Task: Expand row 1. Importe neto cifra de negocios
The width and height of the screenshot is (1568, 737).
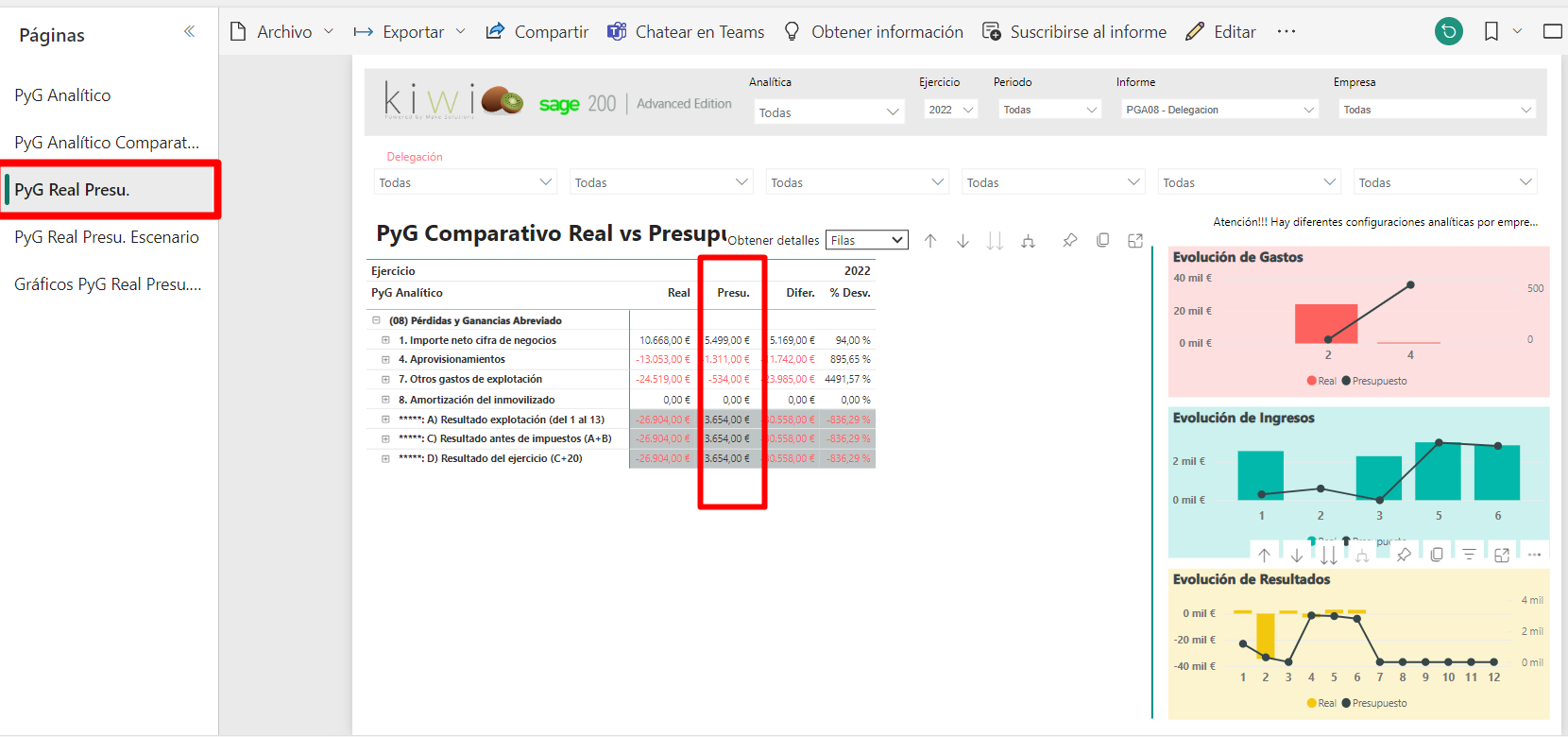Action: pos(385,340)
